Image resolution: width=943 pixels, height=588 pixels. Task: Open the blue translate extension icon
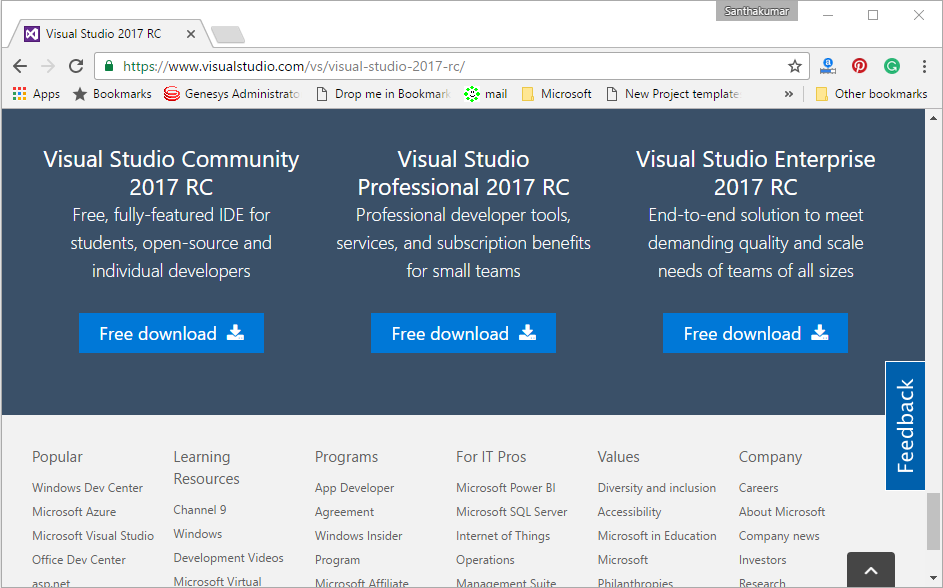point(828,66)
